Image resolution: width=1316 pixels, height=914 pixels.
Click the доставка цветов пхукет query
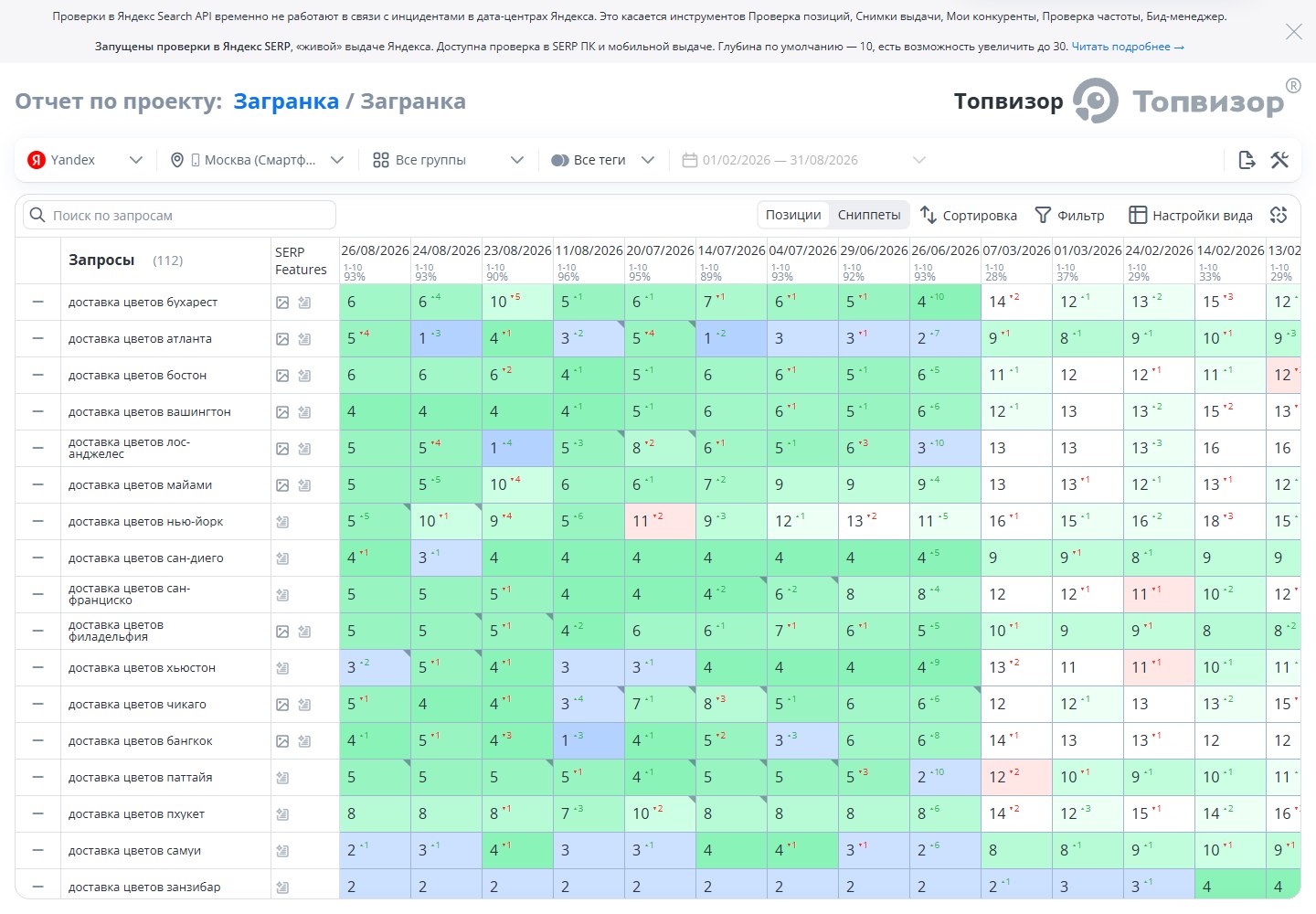[x=136, y=814]
